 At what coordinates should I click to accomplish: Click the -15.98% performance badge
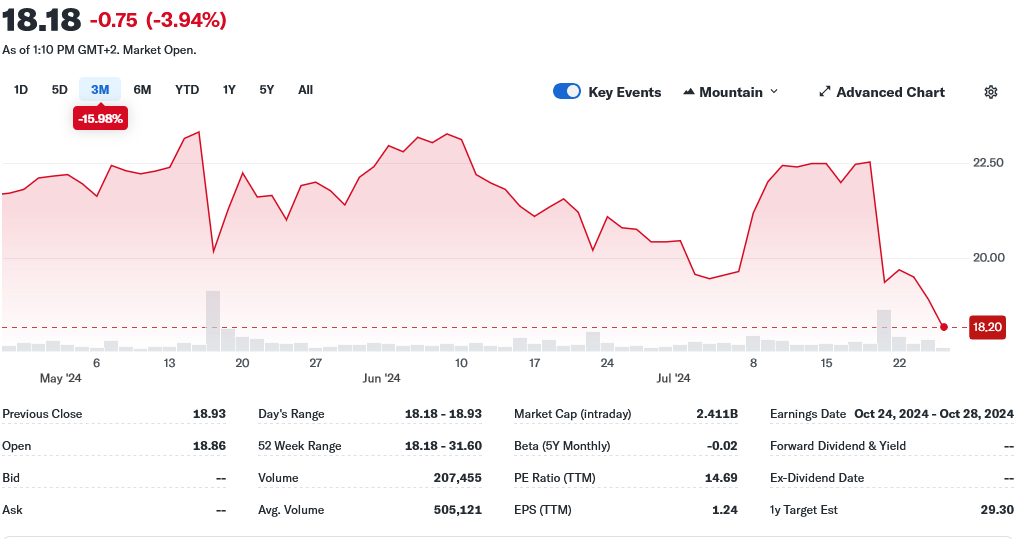pyautogui.click(x=100, y=118)
